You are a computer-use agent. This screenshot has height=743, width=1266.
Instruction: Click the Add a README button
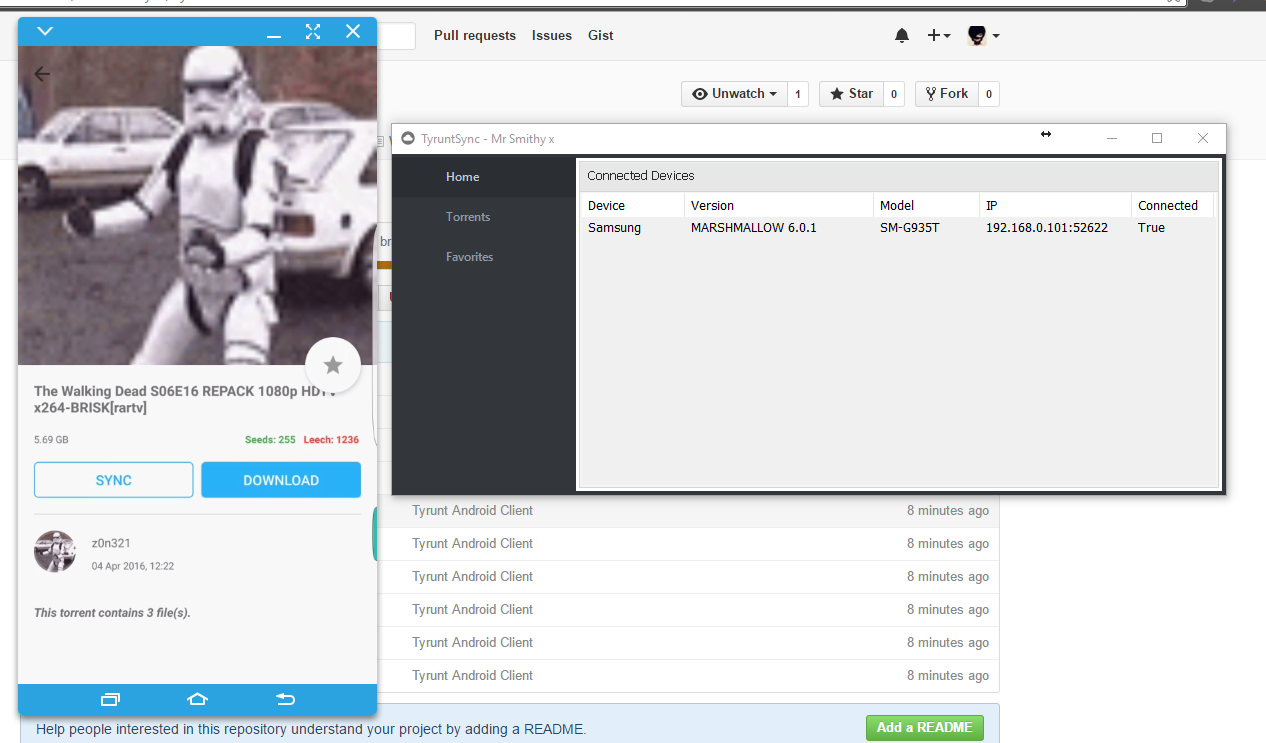(x=924, y=728)
